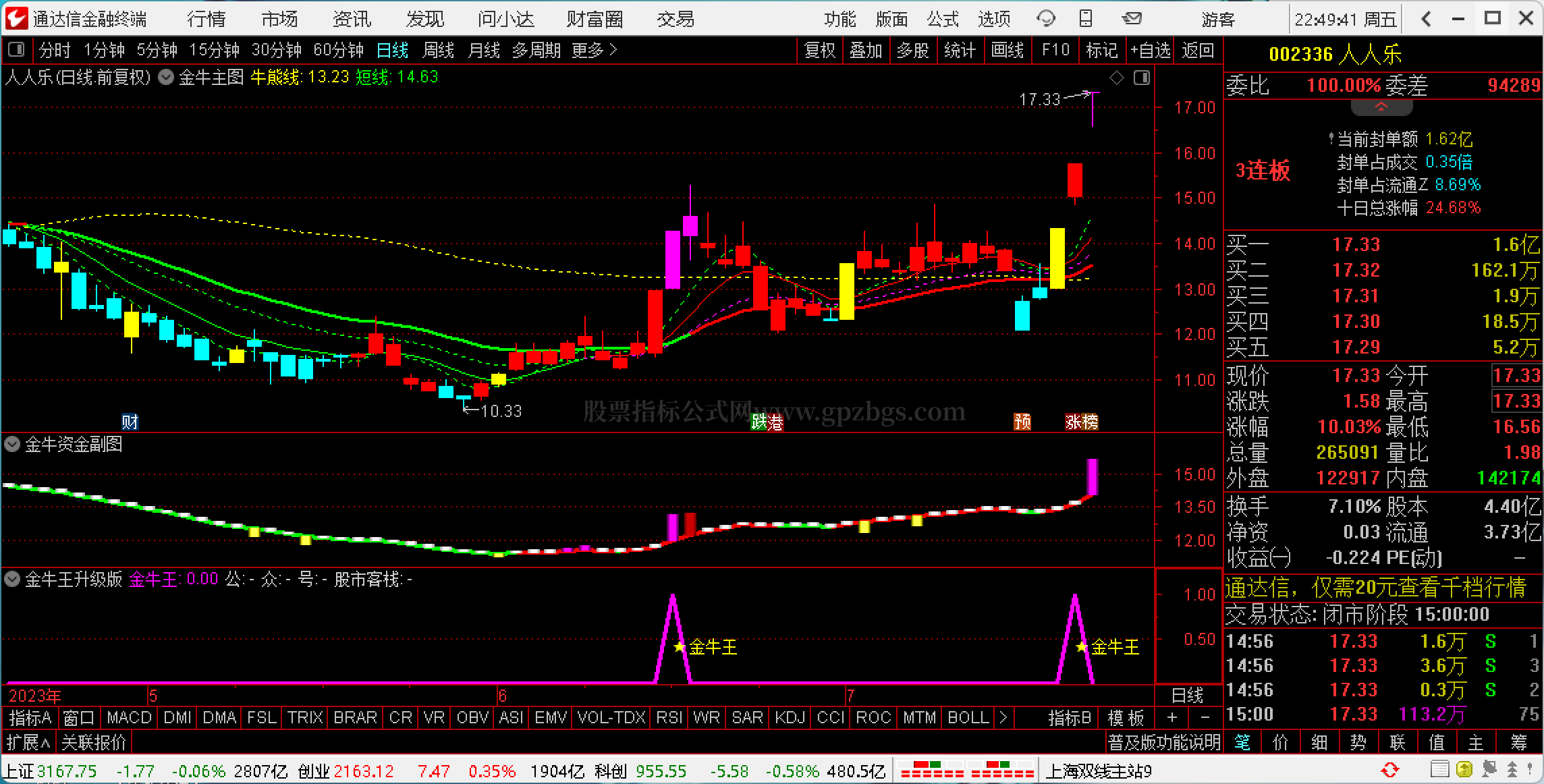Screen dimensions: 1544x784
Task: Open the message envelope icon
Action: 1132,18
